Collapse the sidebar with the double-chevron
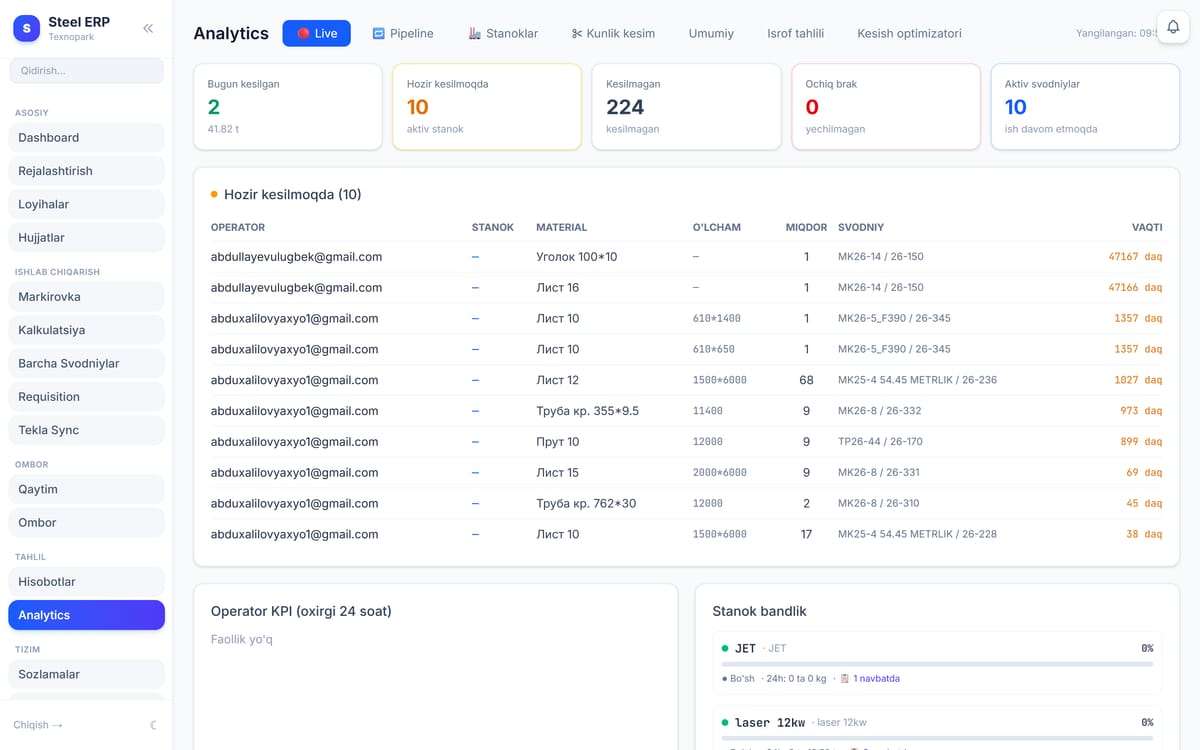Viewport: 1200px width, 750px height. click(148, 28)
